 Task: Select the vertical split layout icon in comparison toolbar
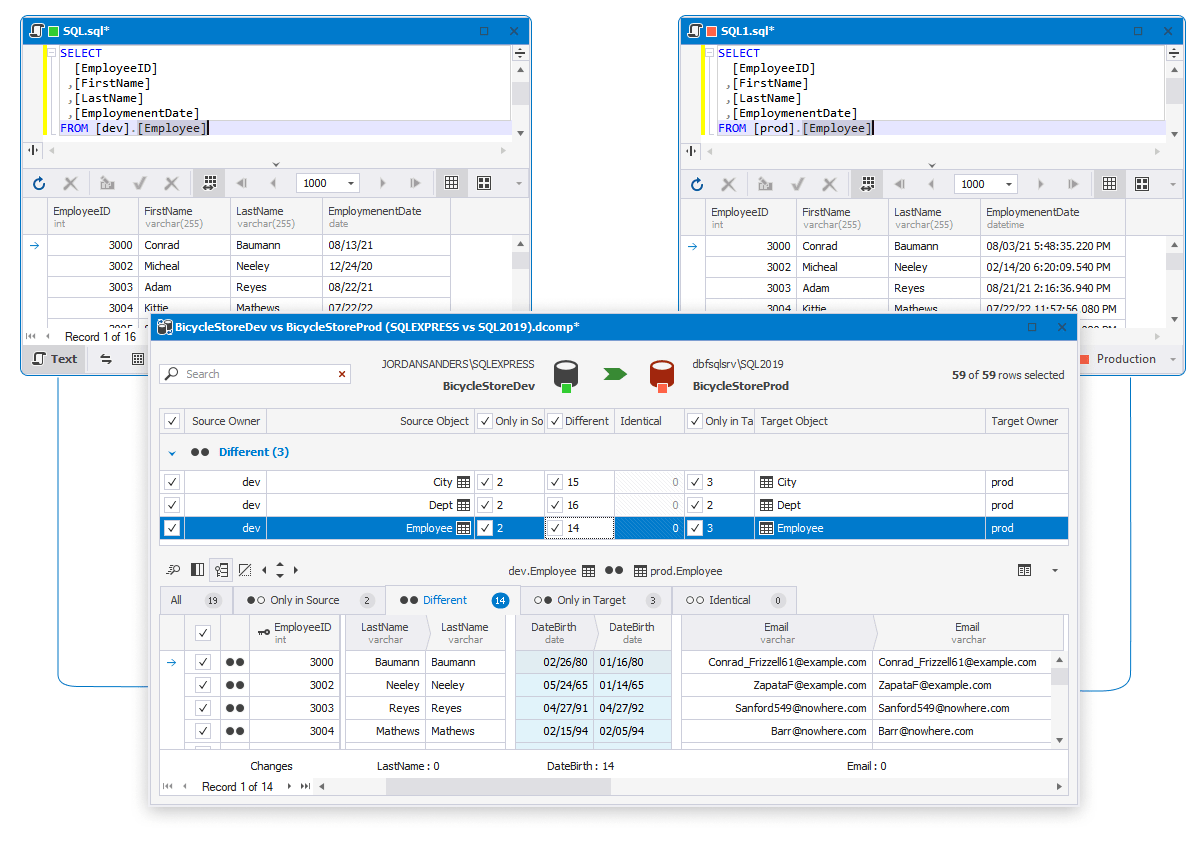[196, 568]
